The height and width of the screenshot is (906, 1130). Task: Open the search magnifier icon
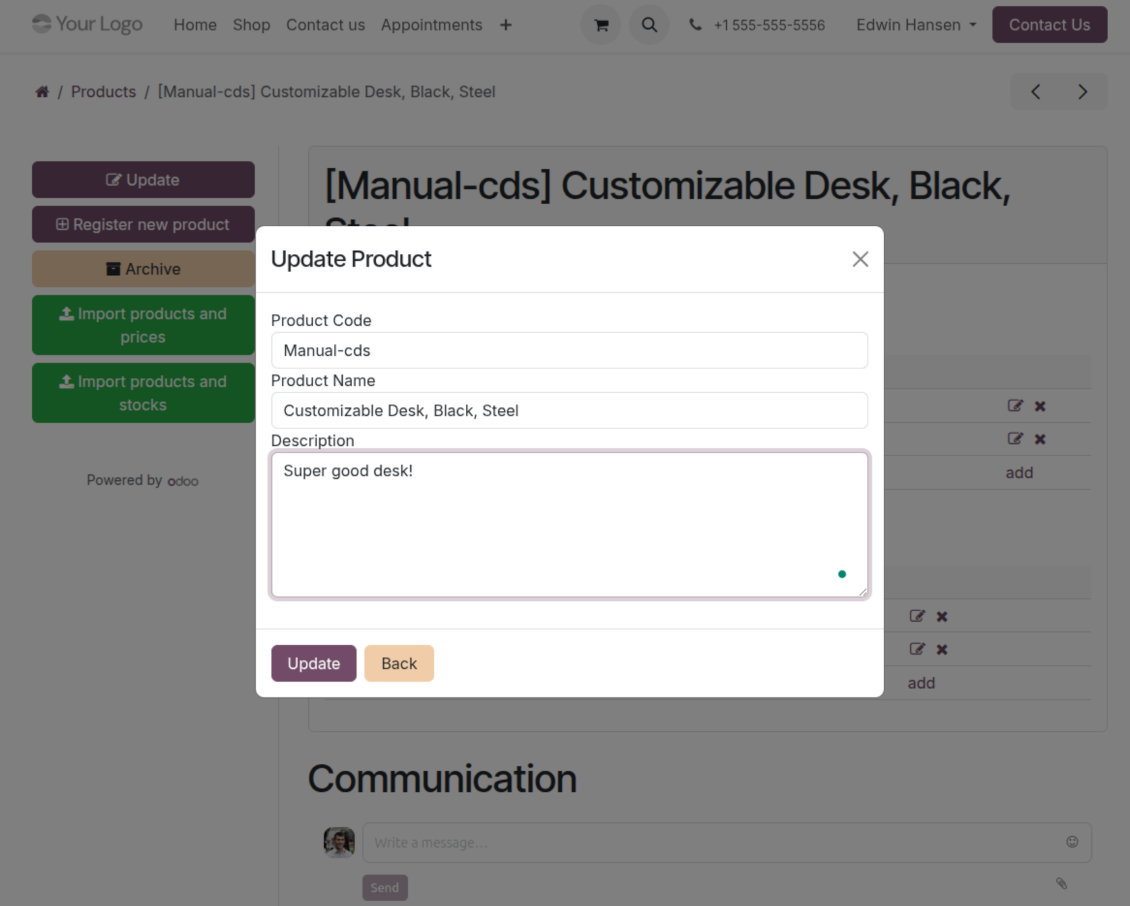[649, 25]
